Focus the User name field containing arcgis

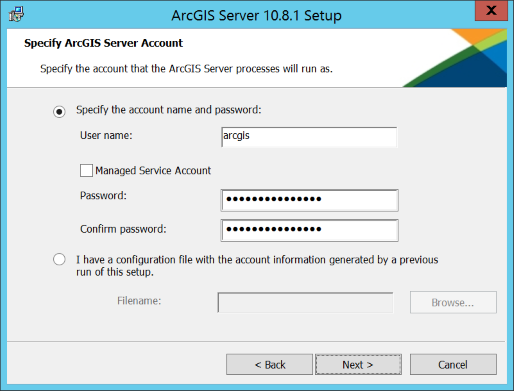(x=309, y=137)
